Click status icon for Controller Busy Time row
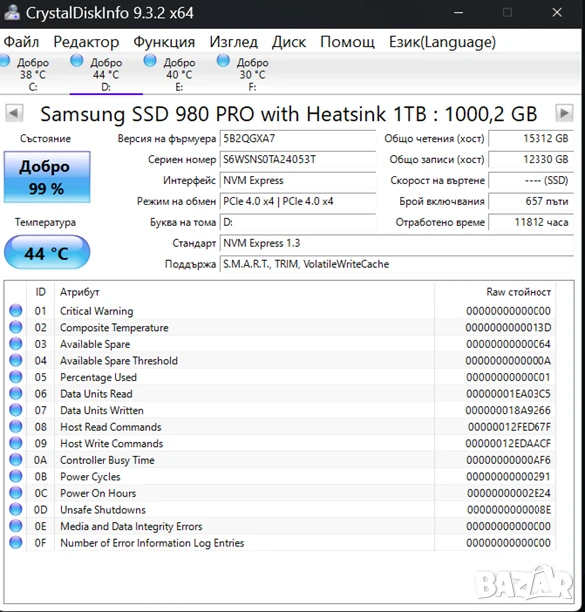 tap(16, 460)
